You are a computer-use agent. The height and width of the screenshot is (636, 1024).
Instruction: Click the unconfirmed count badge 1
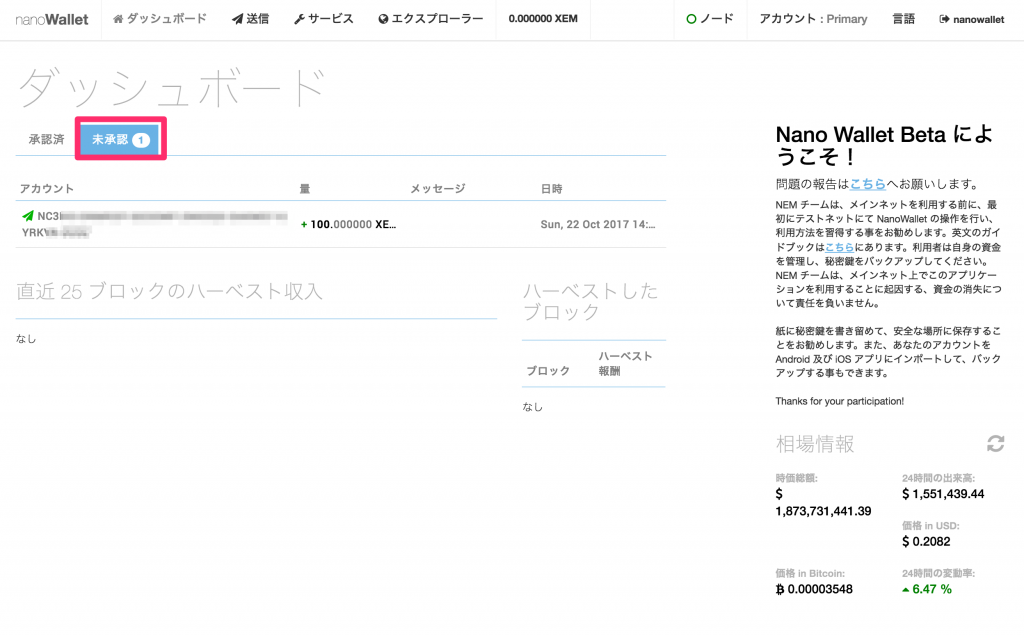[x=140, y=140]
